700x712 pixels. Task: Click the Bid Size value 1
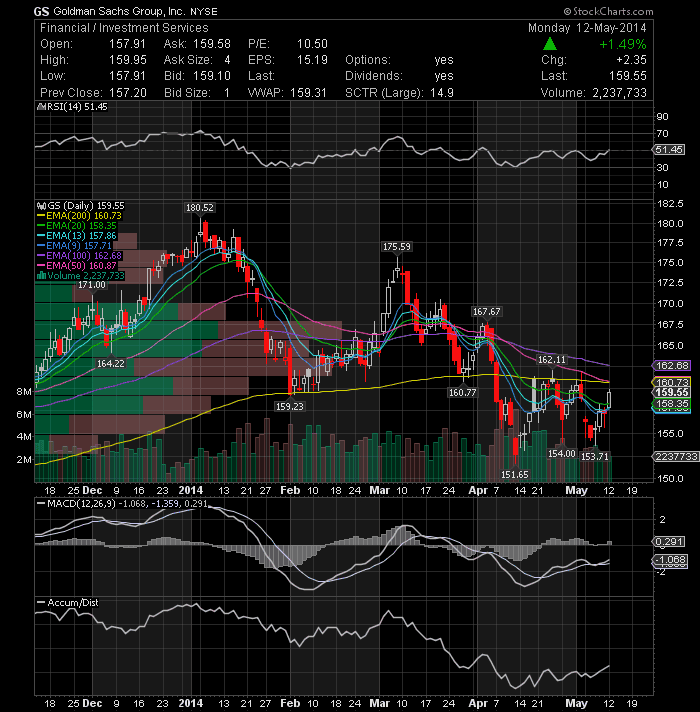(x=227, y=93)
